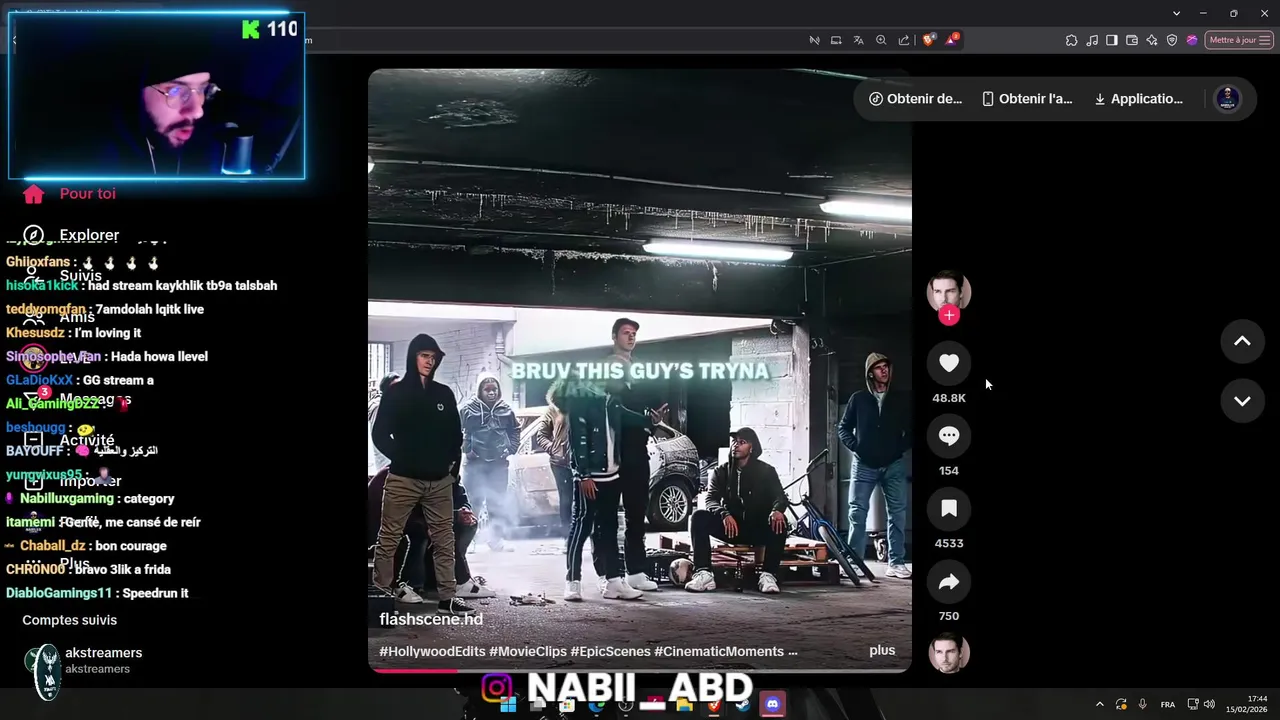
Task: Open Steam in taskbar
Action: click(x=742, y=704)
